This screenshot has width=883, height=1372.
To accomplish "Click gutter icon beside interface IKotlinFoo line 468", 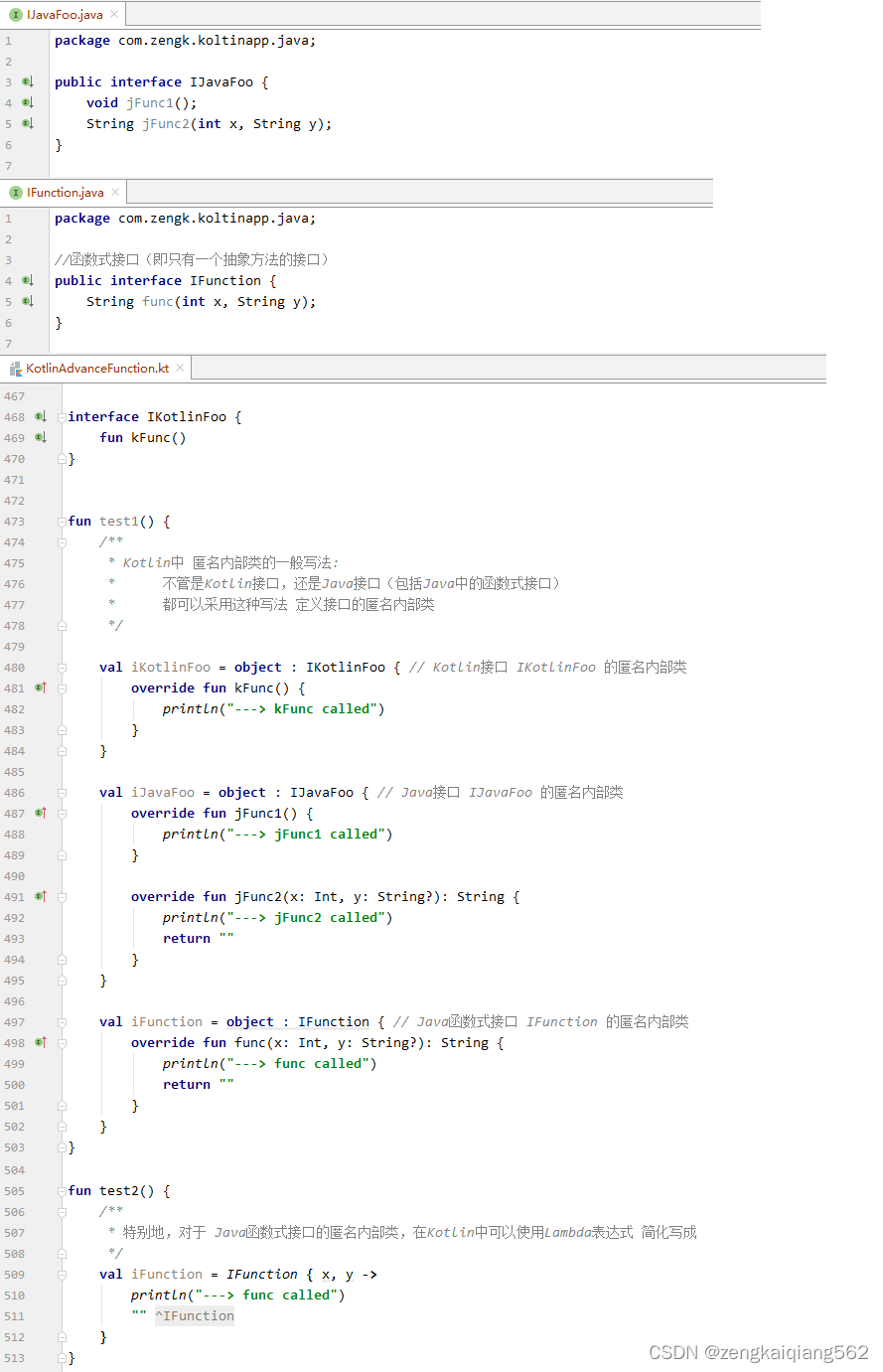I will (x=41, y=416).
